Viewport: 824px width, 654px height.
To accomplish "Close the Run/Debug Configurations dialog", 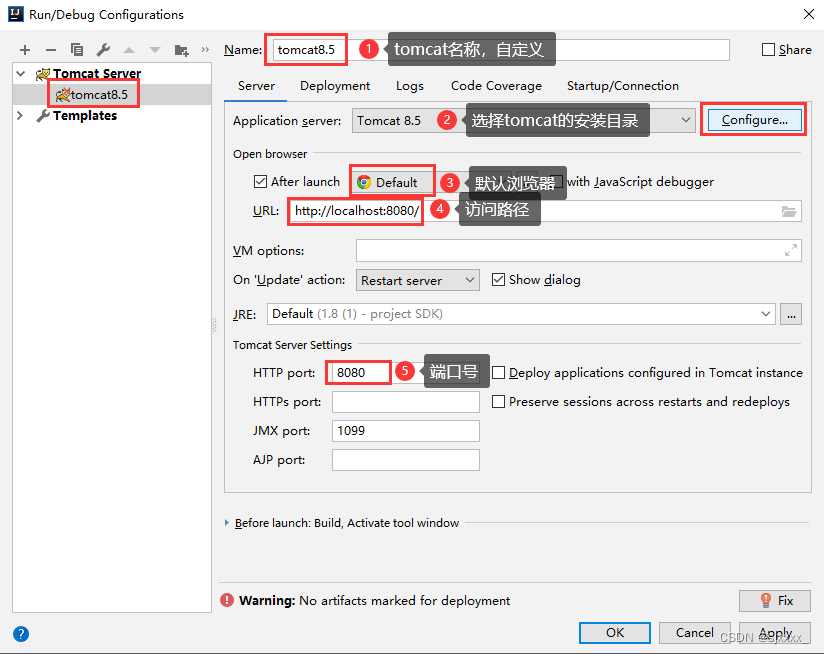I will (x=809, y=14).
